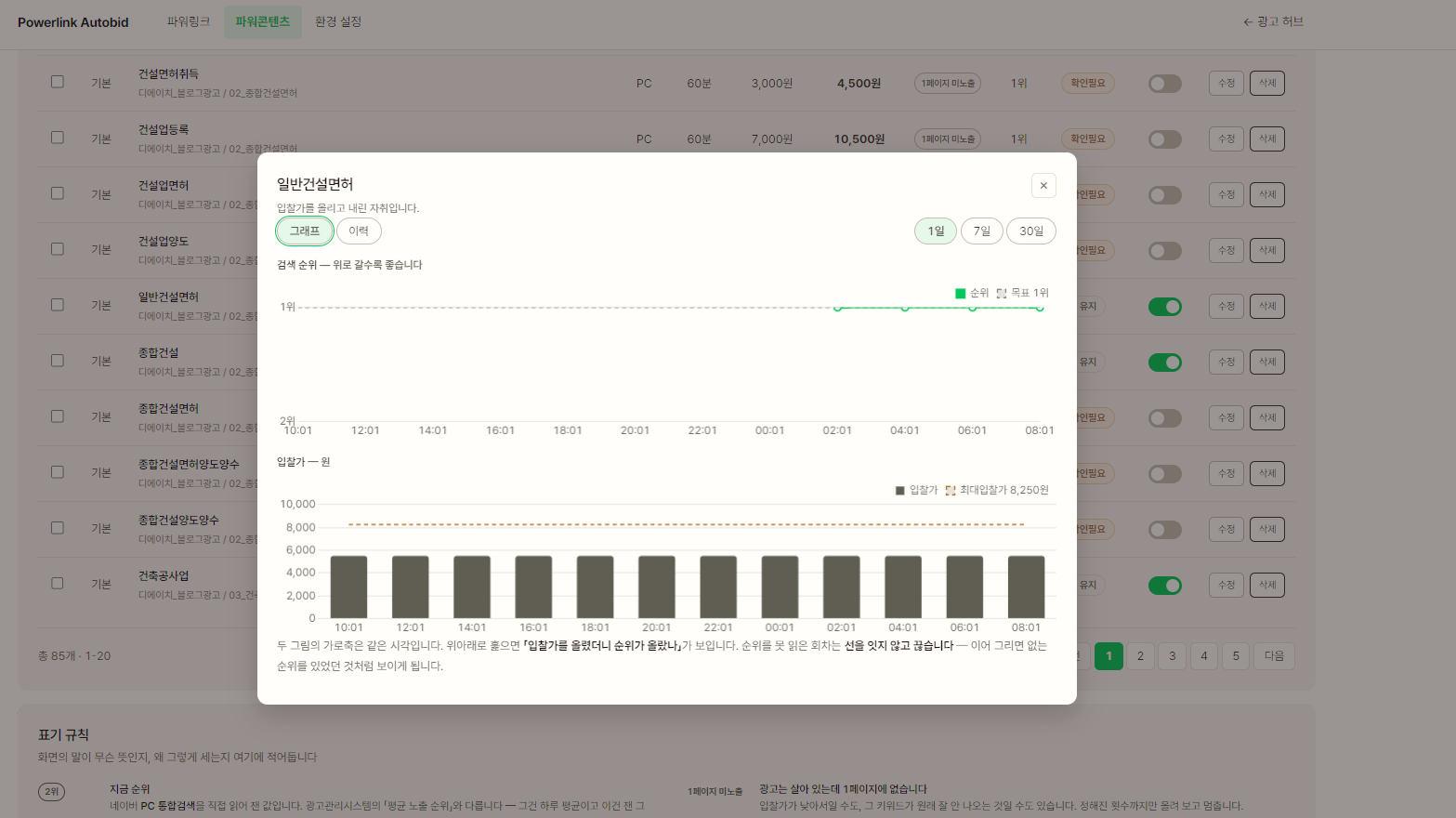Toggle 입찰가 legend swatch in bid chart
Screen dimensions: 1456x818
(x=899, y=490)
